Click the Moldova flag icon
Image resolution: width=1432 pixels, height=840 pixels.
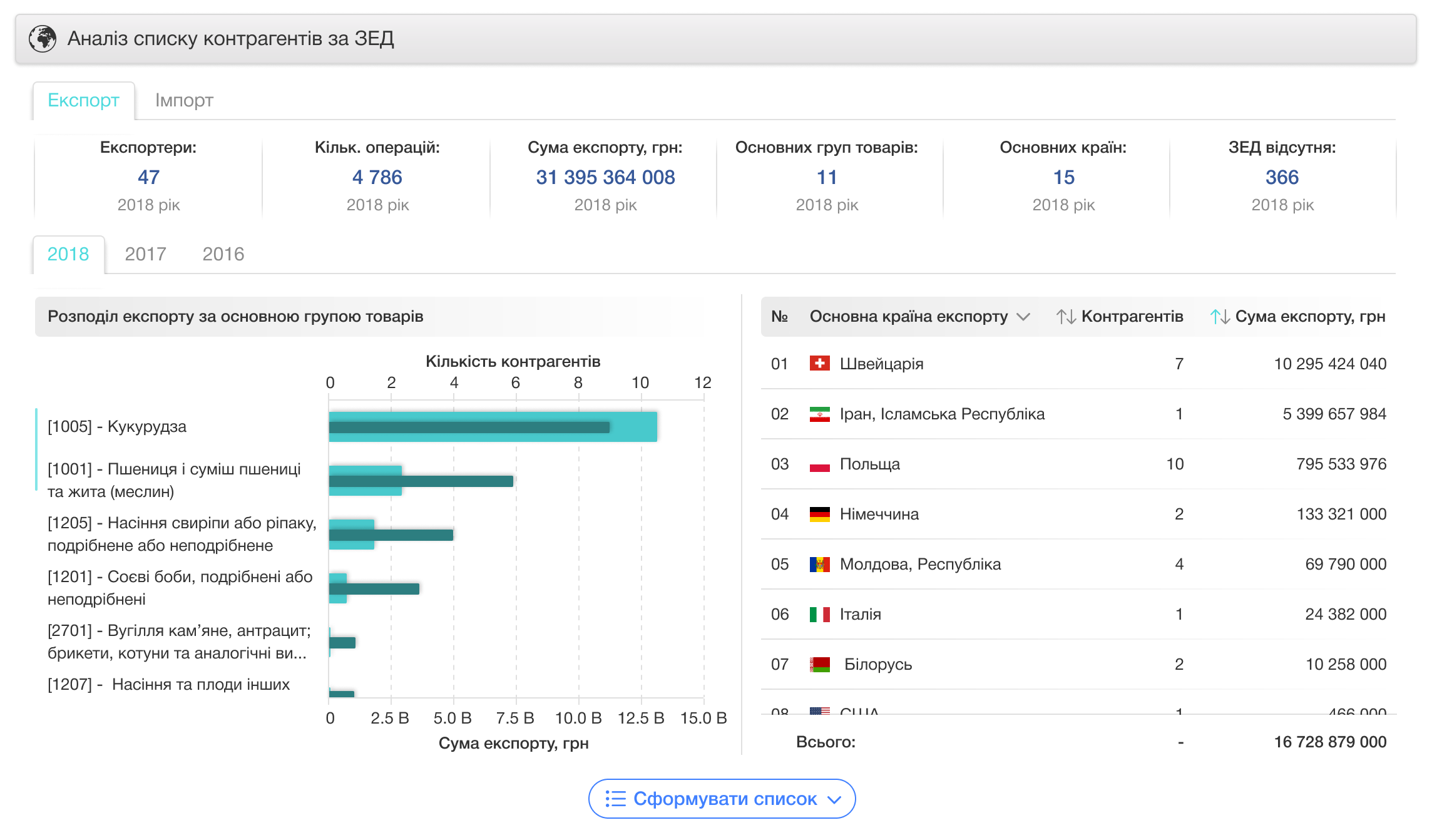click(819, 564)
